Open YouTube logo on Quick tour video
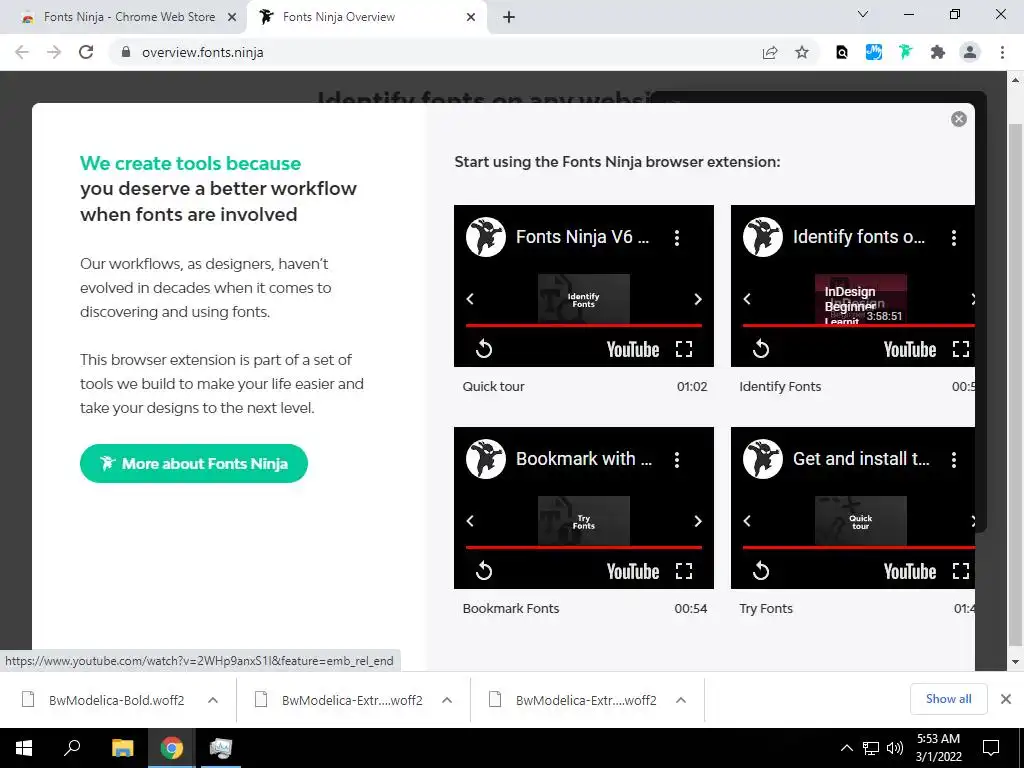Viewport: 1024px width, 768px height. click(633, 349)
